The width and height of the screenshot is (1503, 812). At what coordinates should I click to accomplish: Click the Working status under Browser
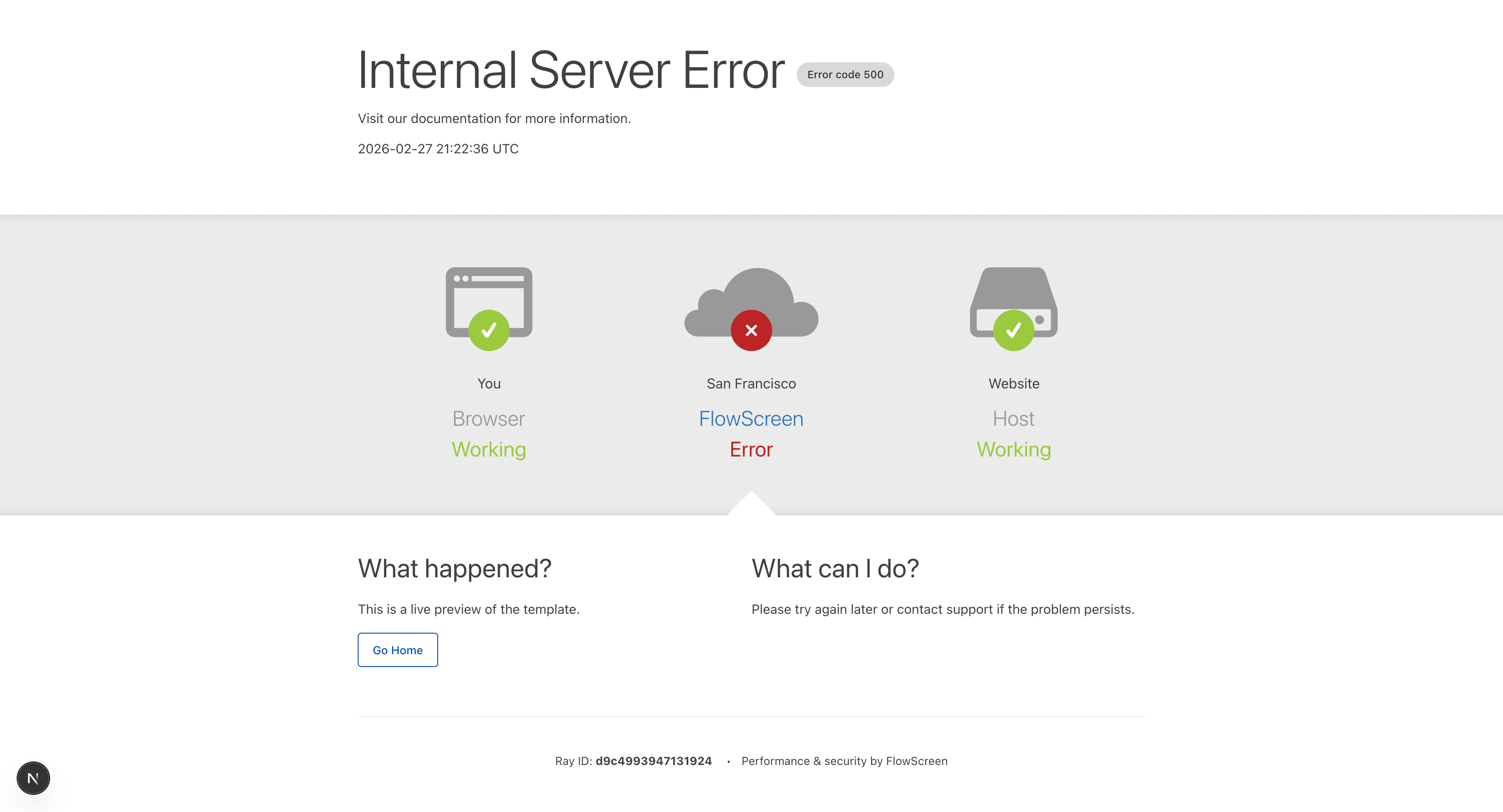[489, 449]
